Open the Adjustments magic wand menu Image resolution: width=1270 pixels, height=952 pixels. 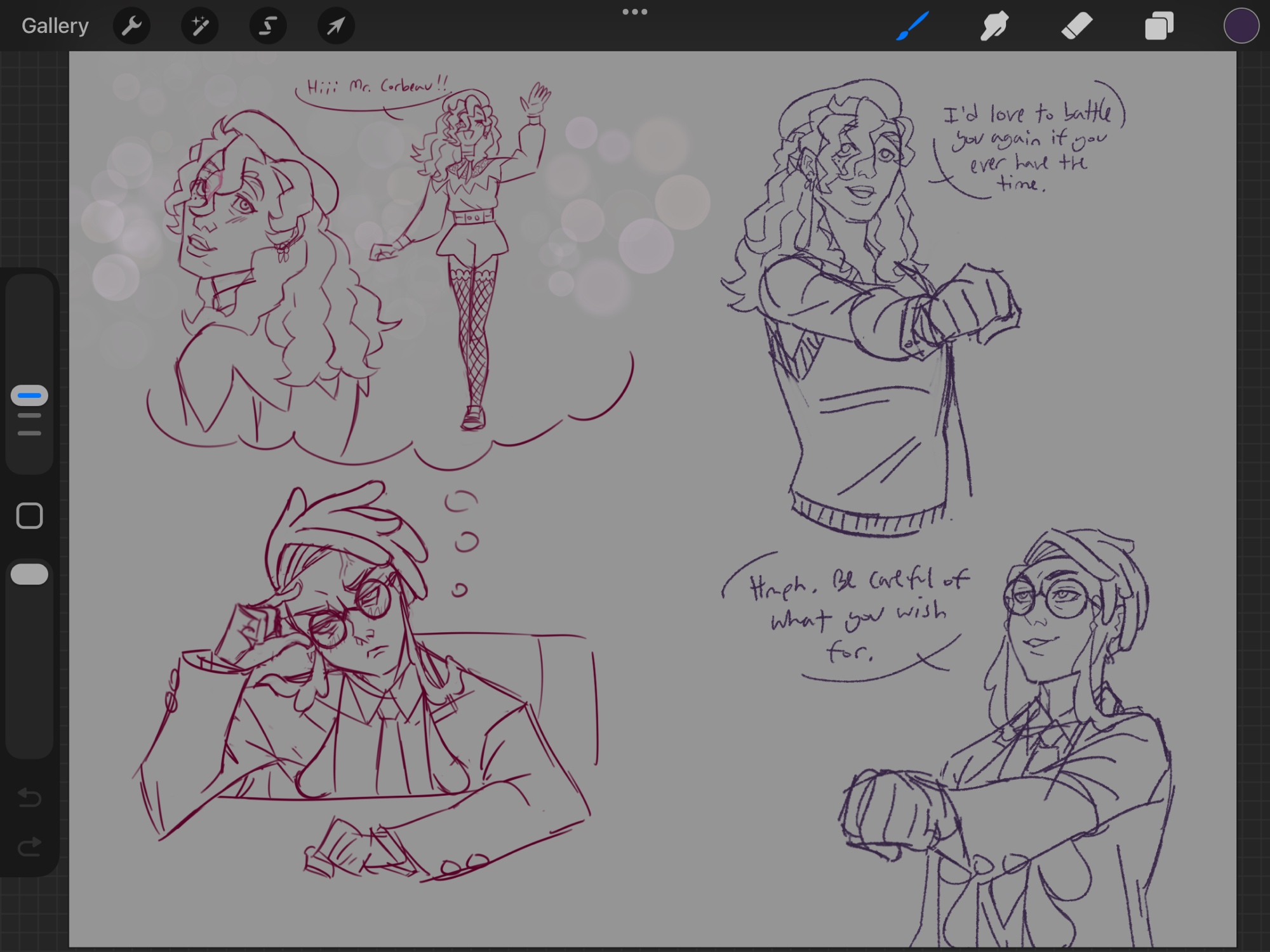pos(199,26)
